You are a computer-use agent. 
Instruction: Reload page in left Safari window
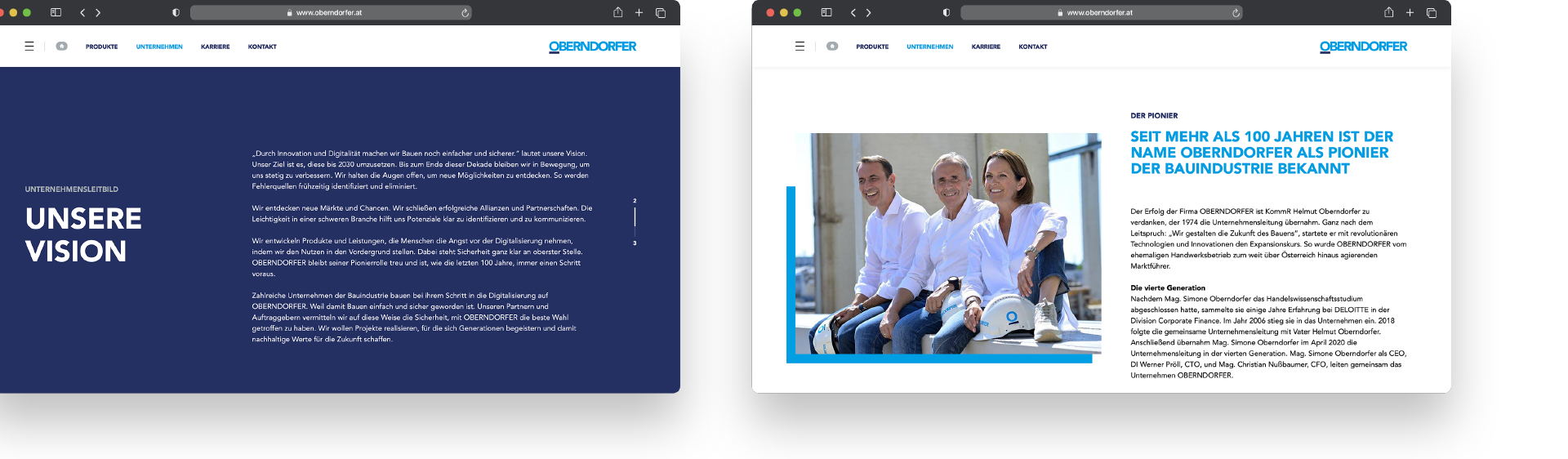tap(465, 13)
